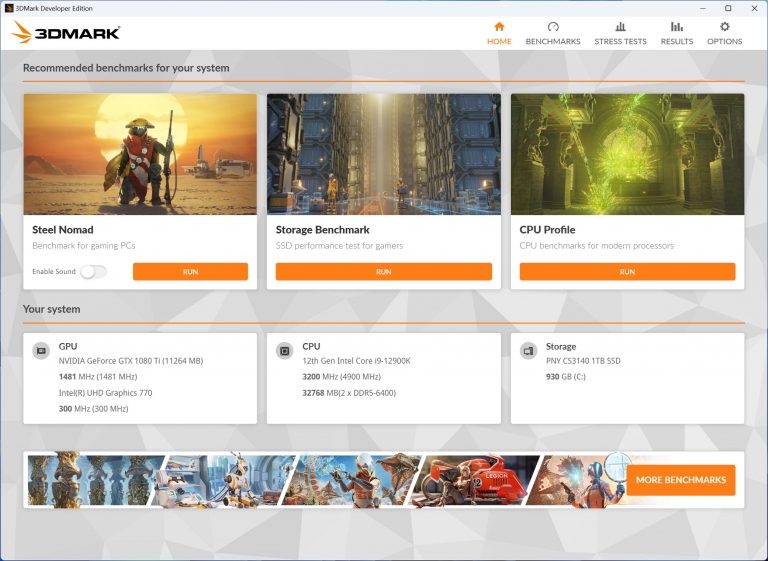
Task: Click '3200 MHz (4900 MHz)' value
Action: [341, 377]
